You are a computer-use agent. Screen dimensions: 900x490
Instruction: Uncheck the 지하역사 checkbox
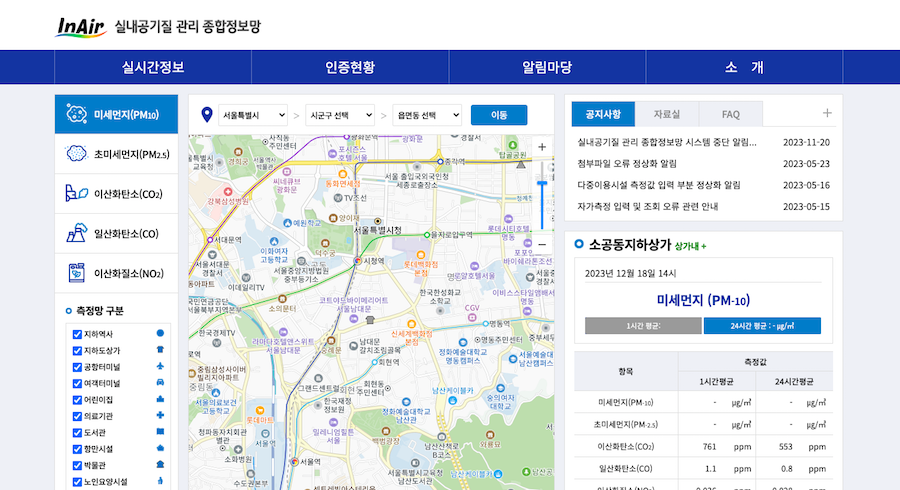click(77, 332)
